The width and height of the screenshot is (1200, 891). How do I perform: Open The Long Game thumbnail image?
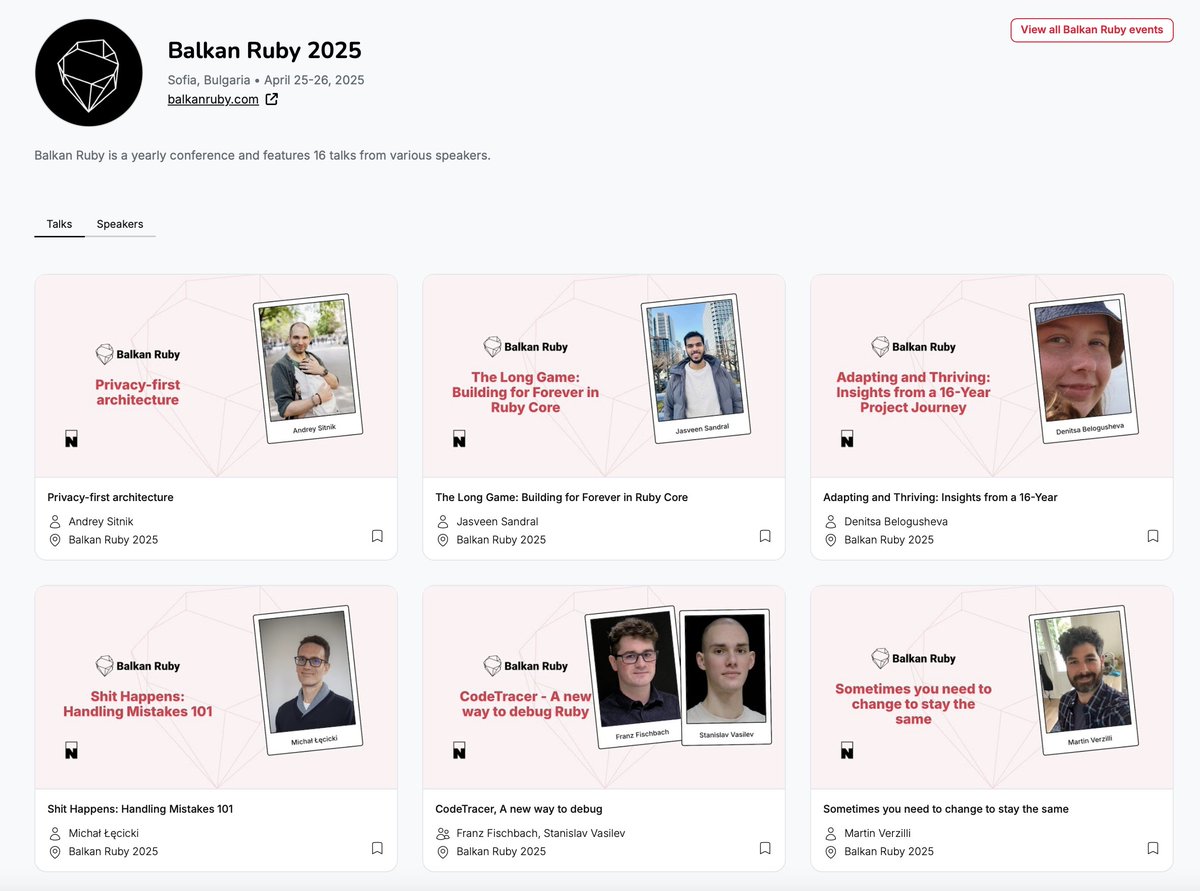(x=604, y=376)
